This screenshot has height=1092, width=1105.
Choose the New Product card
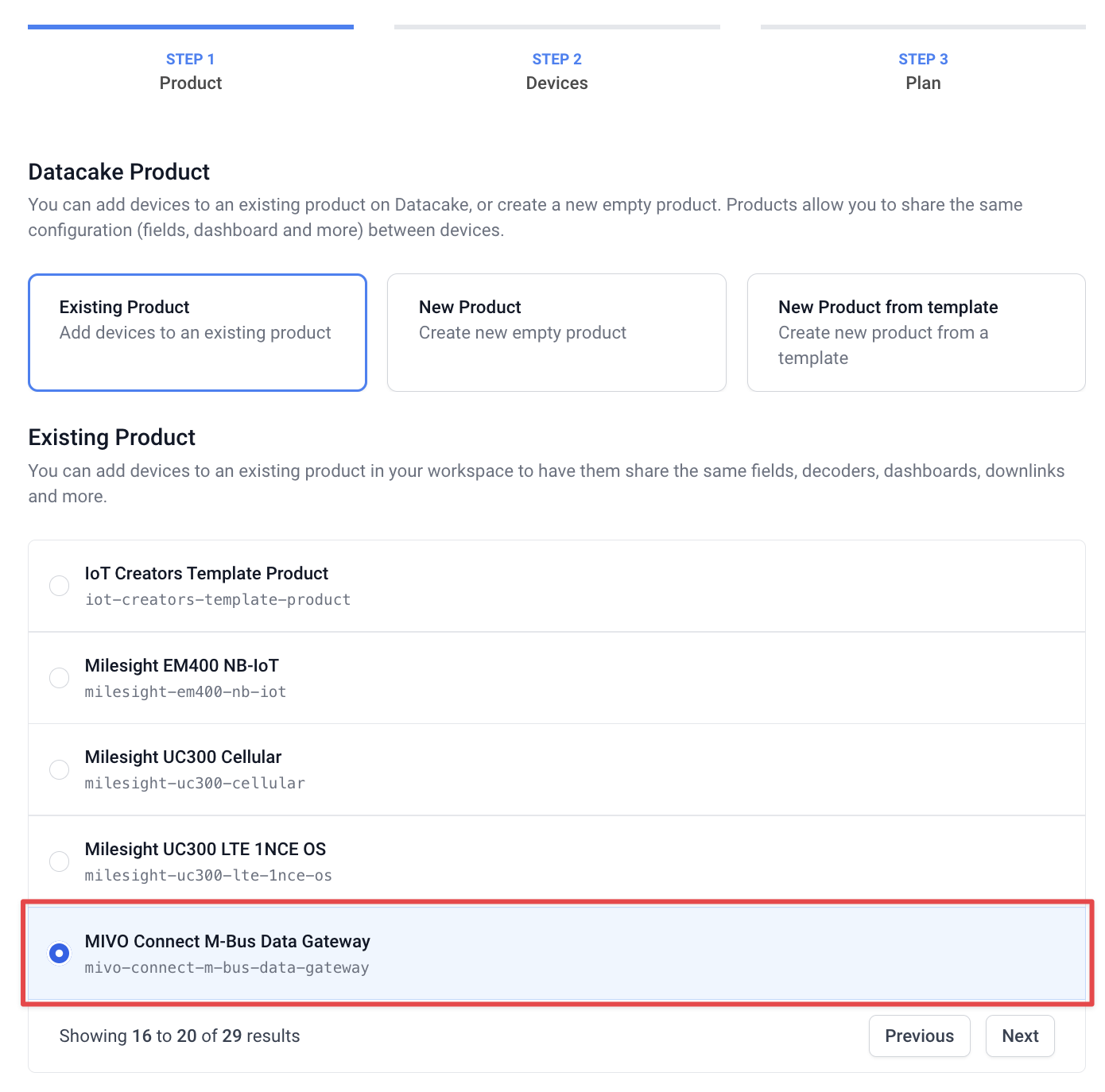click(556, 332)
